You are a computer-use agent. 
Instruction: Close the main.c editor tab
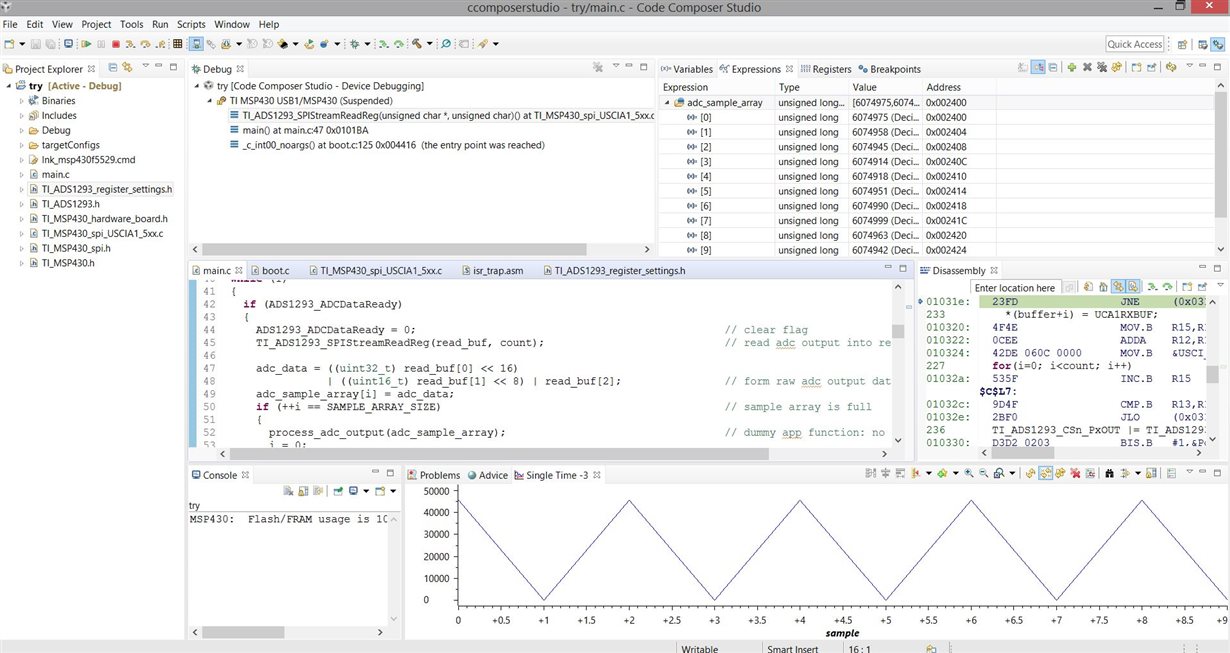(x=239, y=271)
